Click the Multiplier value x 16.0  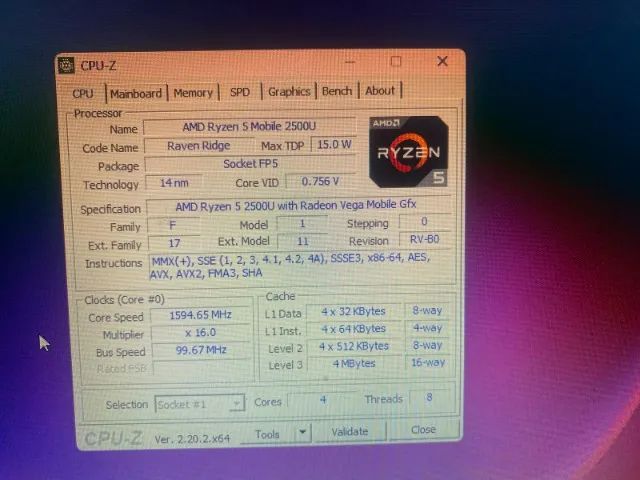[x=200, y=332]
